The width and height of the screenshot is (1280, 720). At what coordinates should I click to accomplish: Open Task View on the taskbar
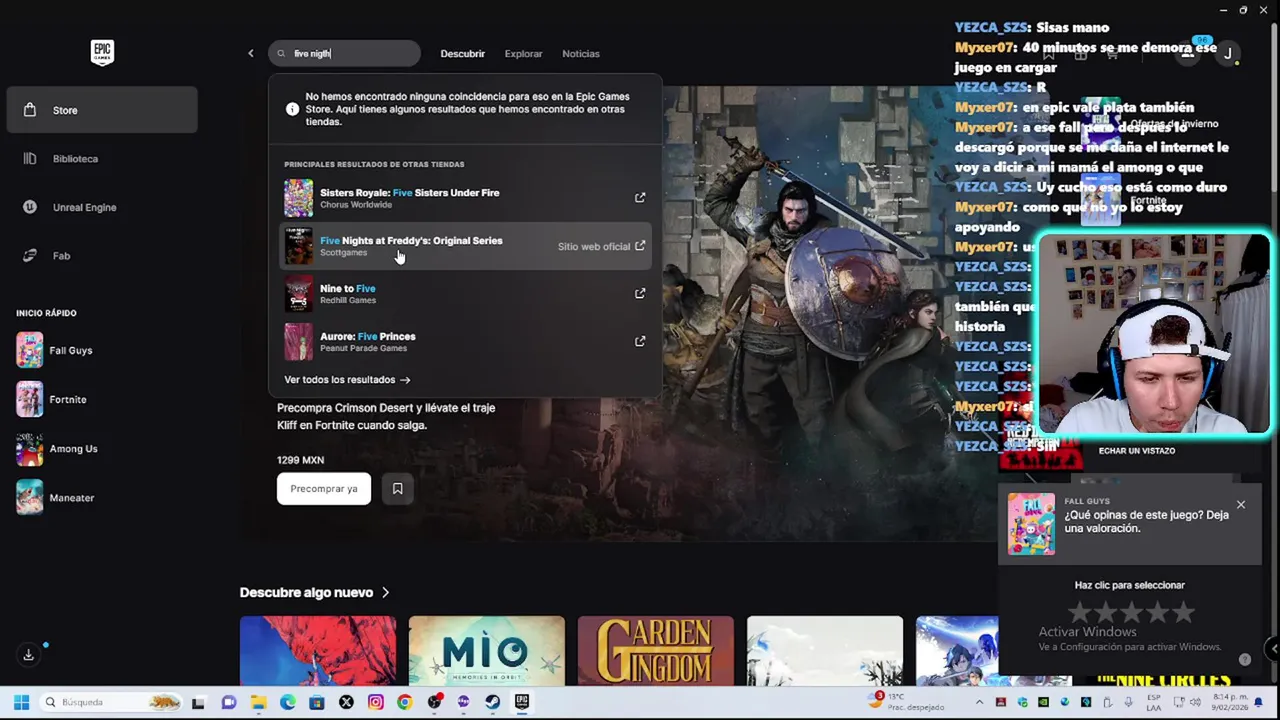click(198, 702)
